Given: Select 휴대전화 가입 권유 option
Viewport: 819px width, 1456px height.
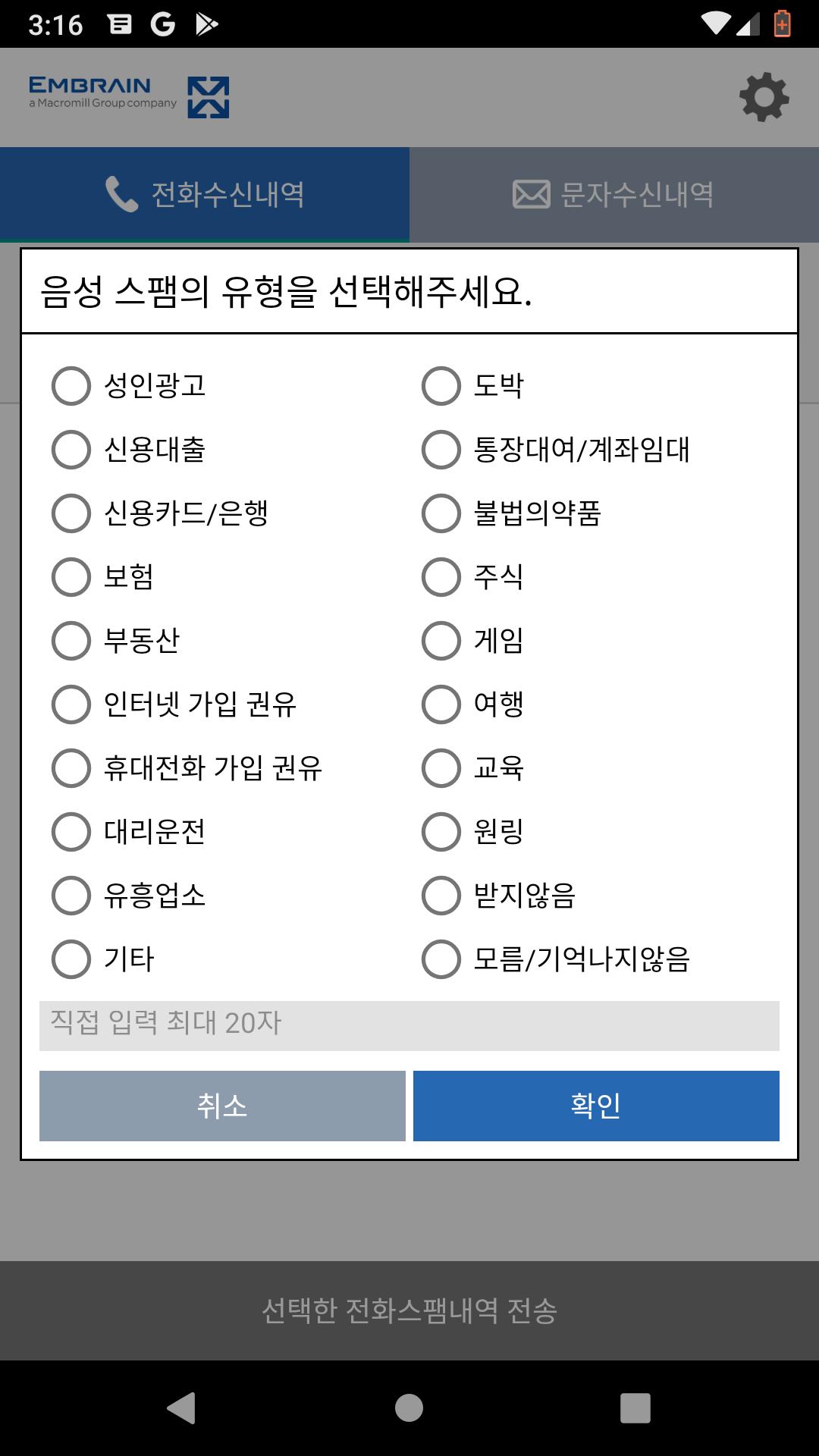Looking at the screenshot, I should (x=71, y=767).
